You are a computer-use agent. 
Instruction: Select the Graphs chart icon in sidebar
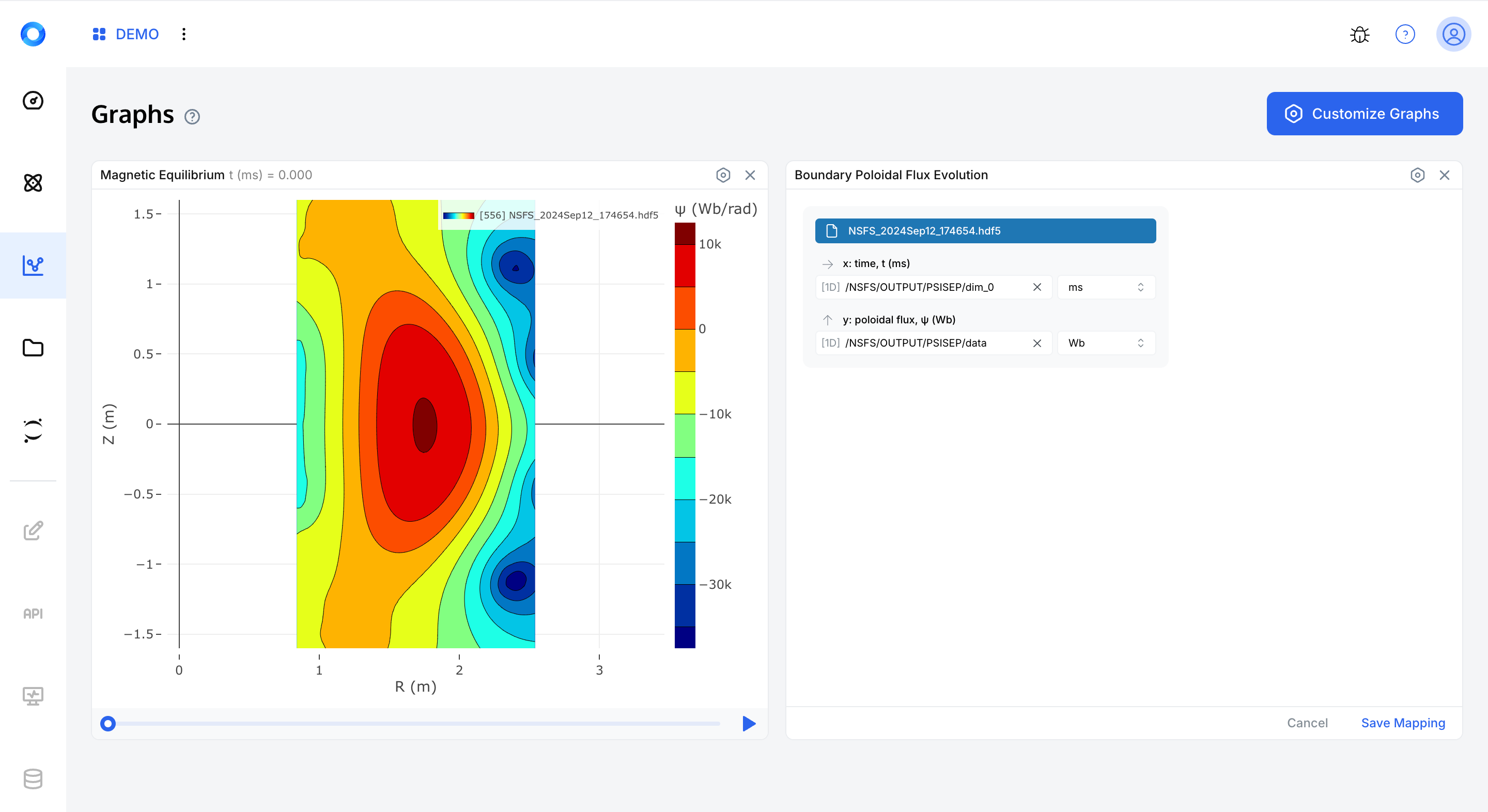coord(33,265)
